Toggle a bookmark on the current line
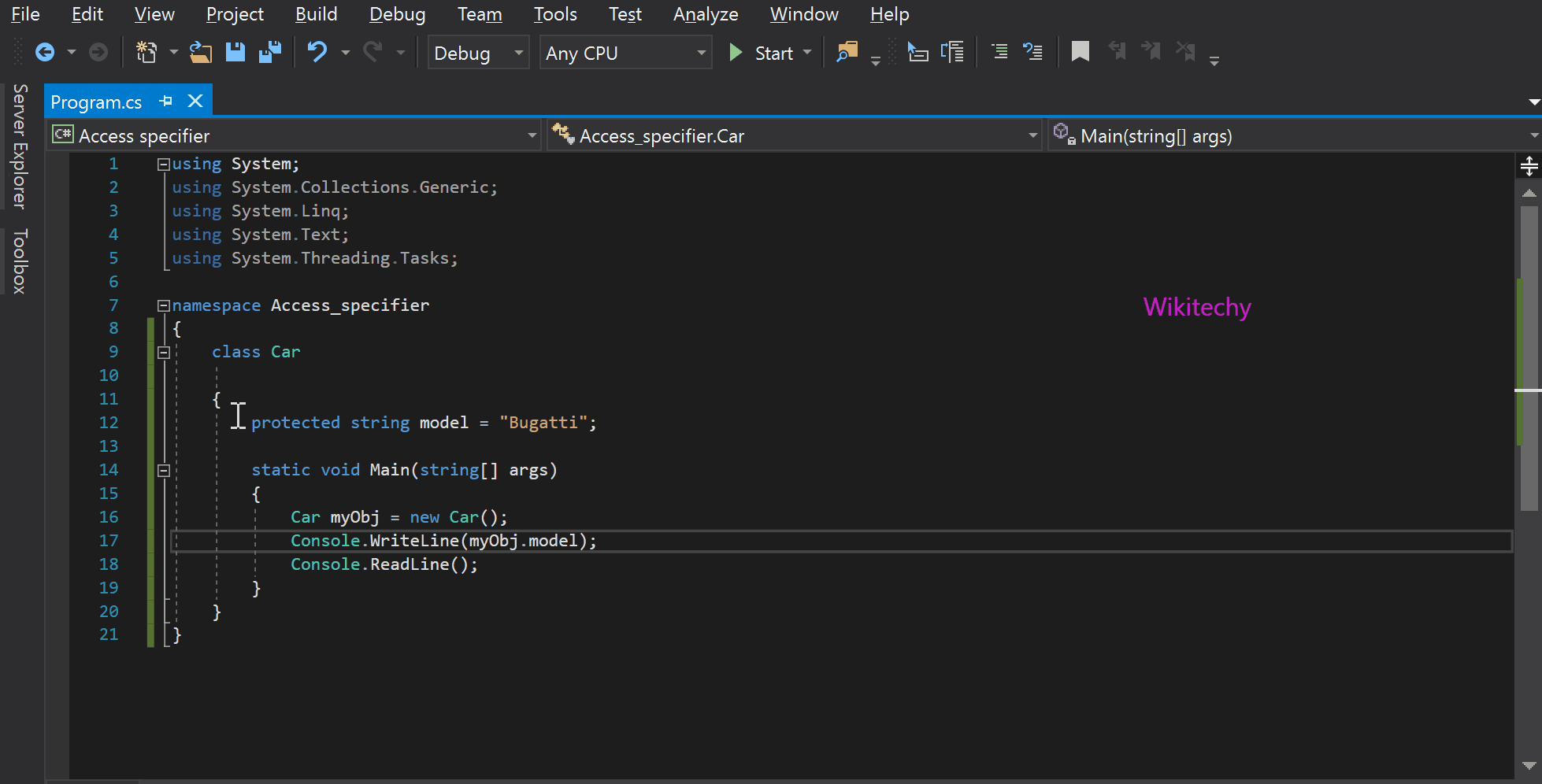The image size is (1542, 784). 1080,53
